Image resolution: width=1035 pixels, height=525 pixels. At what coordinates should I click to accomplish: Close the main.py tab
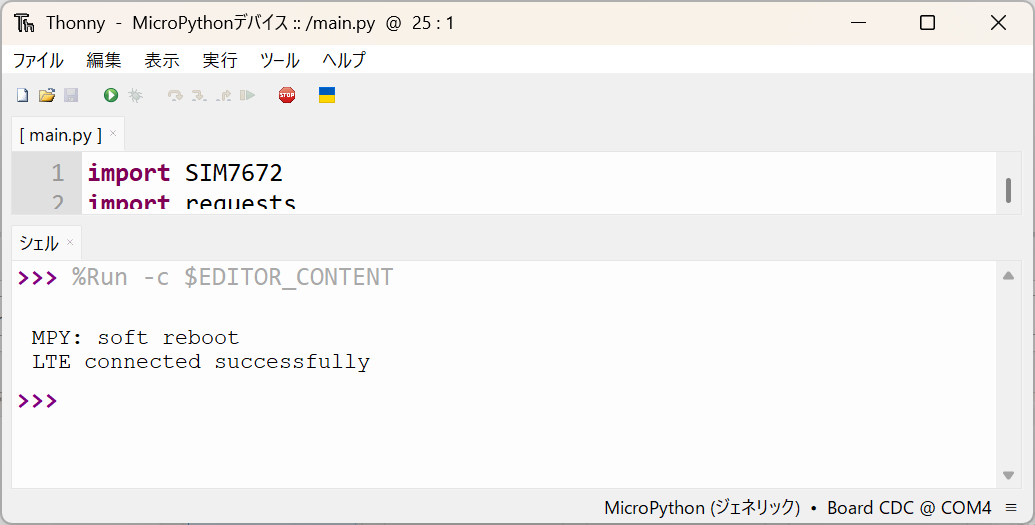(x=113, y=133)
